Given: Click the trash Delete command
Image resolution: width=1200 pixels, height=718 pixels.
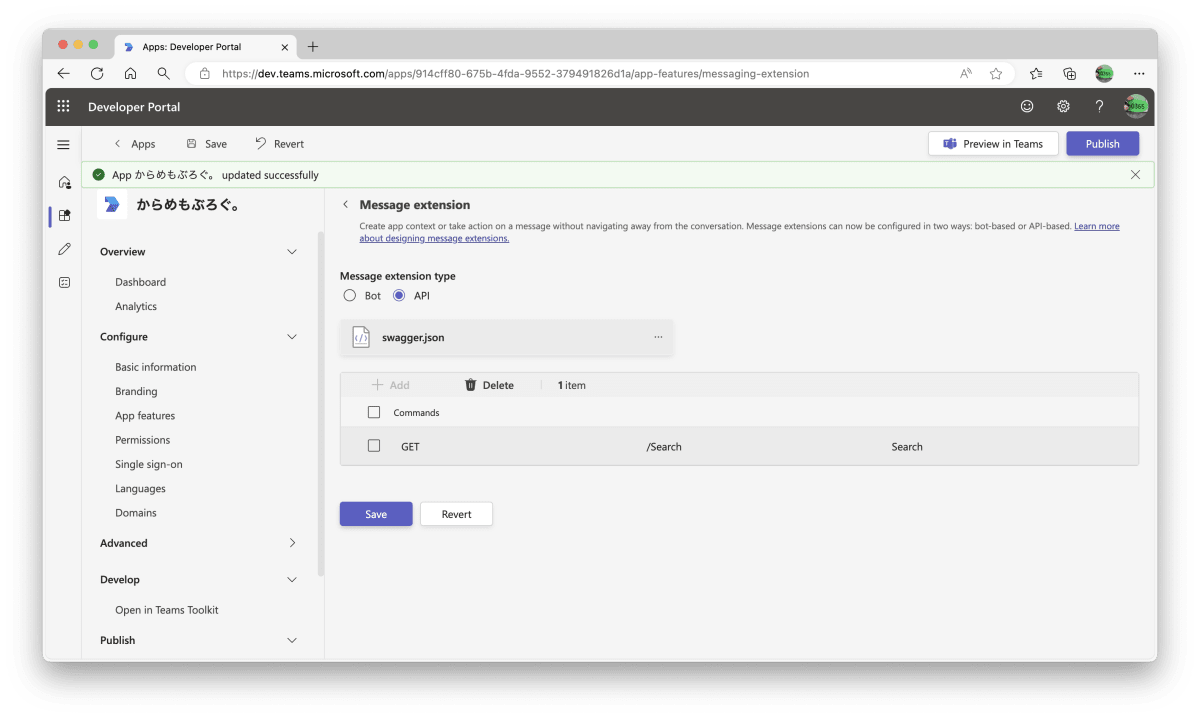Looking at the screenshot, I should point(489,385).
